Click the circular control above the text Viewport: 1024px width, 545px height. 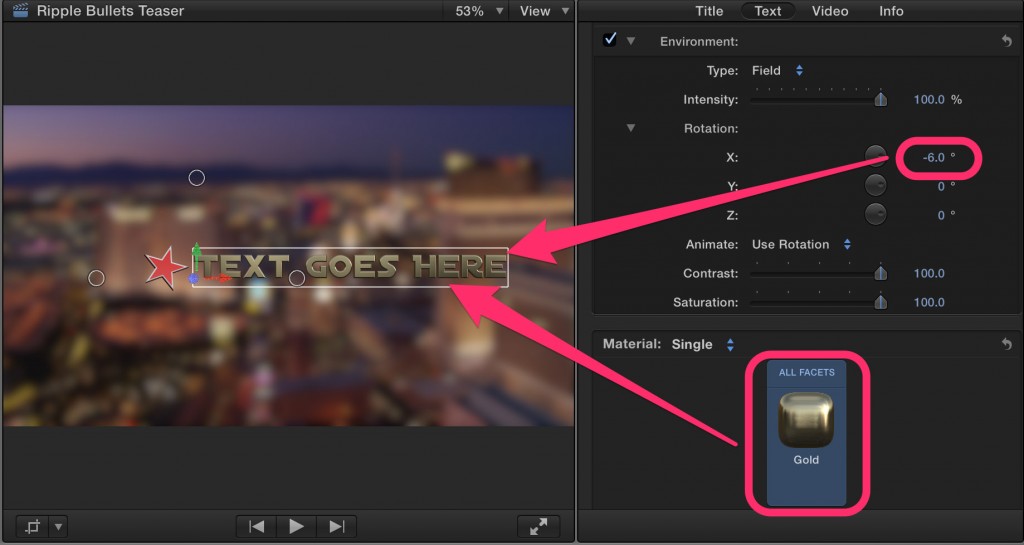pyautogui.click(x=197, y=178)
